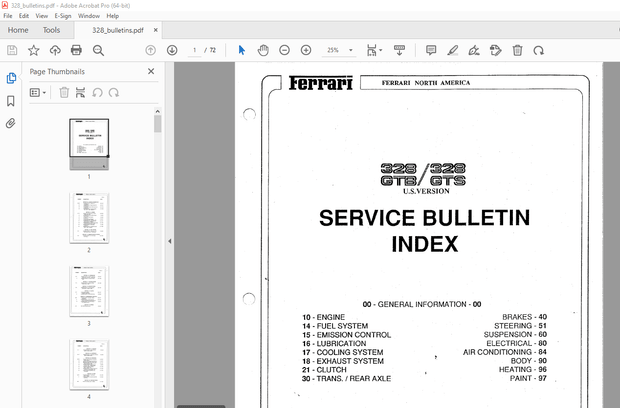This screenshot has height=408, width=620.
Task: Switch to the Tools tab
Action: (x=51, y=30)
